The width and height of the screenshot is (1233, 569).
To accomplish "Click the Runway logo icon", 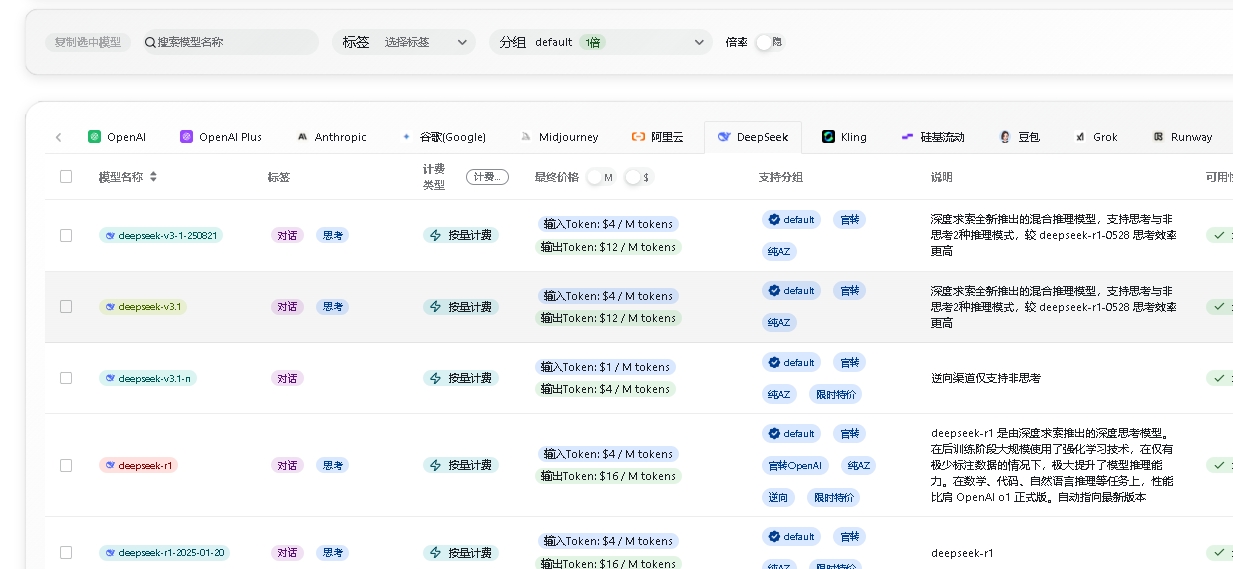I will coord(1158,137).
